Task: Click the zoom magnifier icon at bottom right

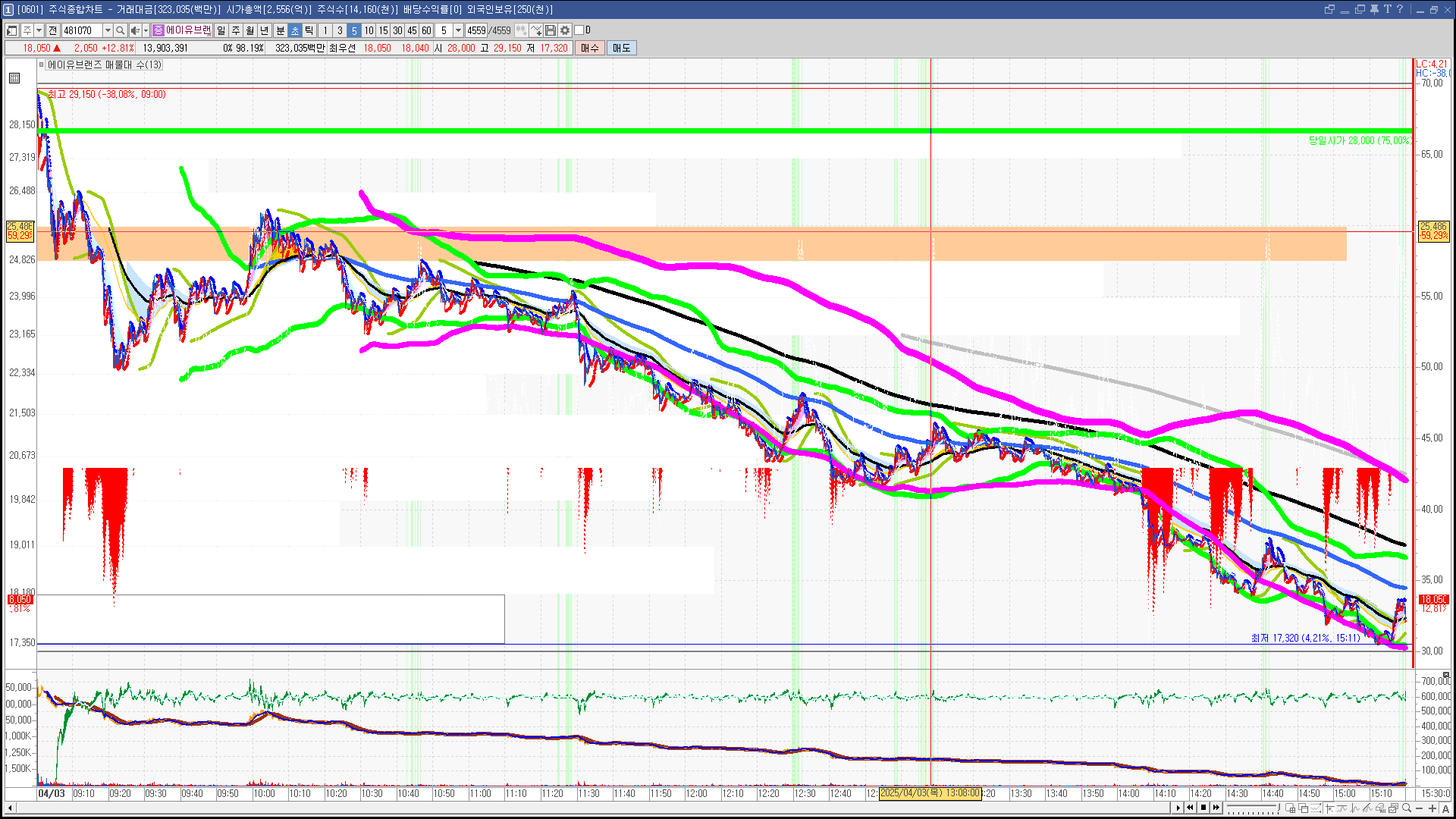Action: 1407,808
